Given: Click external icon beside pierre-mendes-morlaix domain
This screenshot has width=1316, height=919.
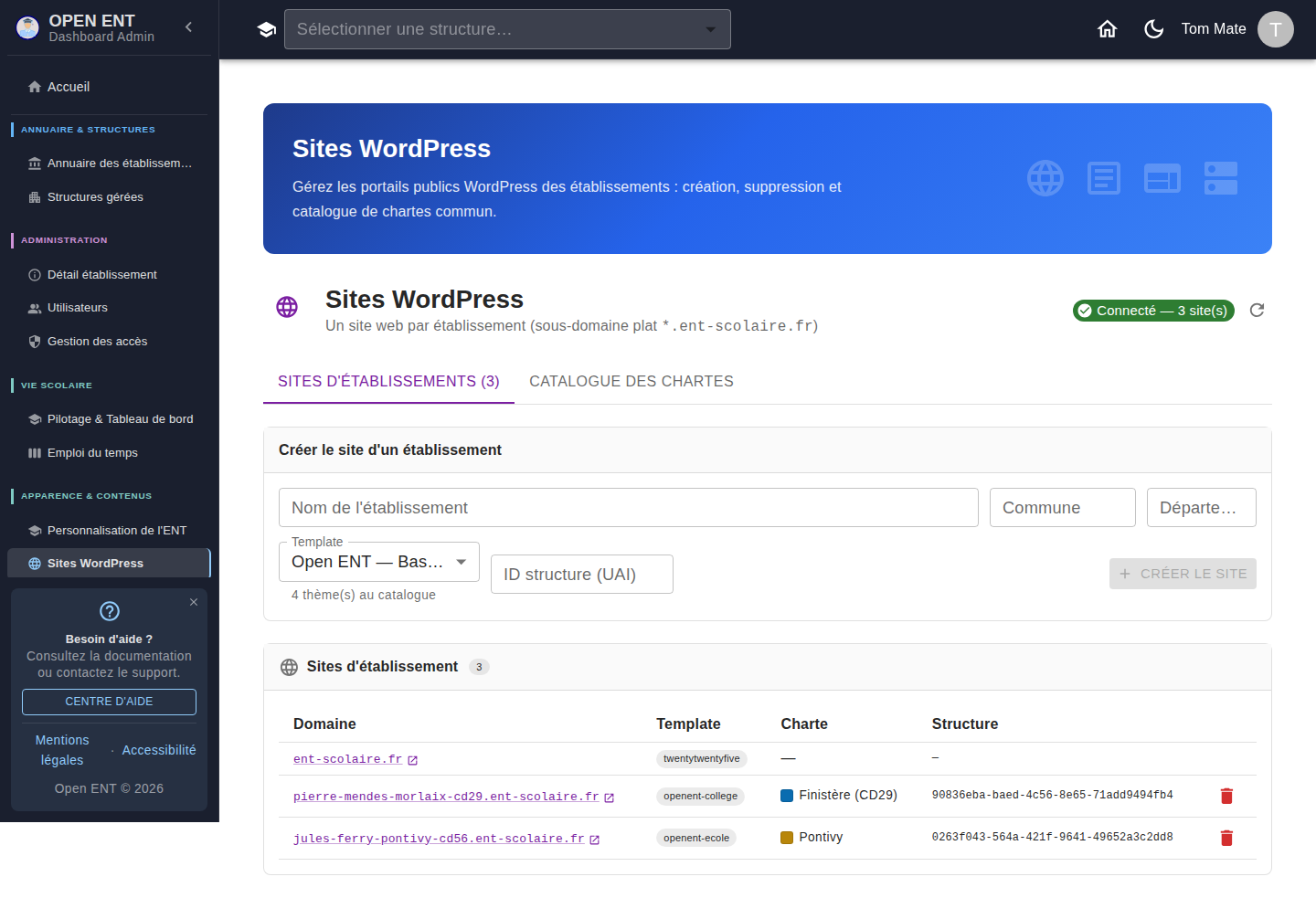Looking at the screenshot, I should (610, 798).
